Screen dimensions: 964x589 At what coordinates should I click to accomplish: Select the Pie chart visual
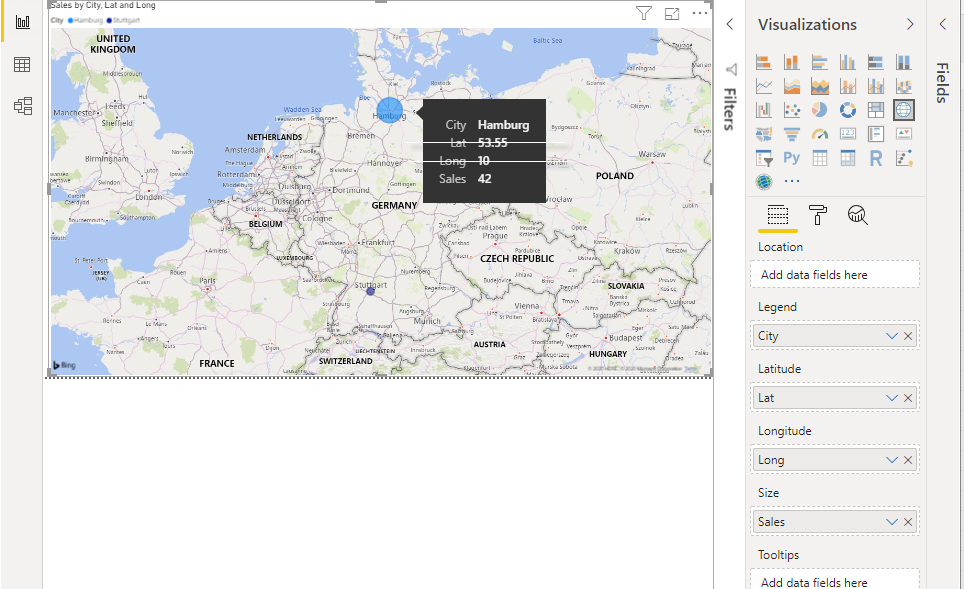[820, 110]
